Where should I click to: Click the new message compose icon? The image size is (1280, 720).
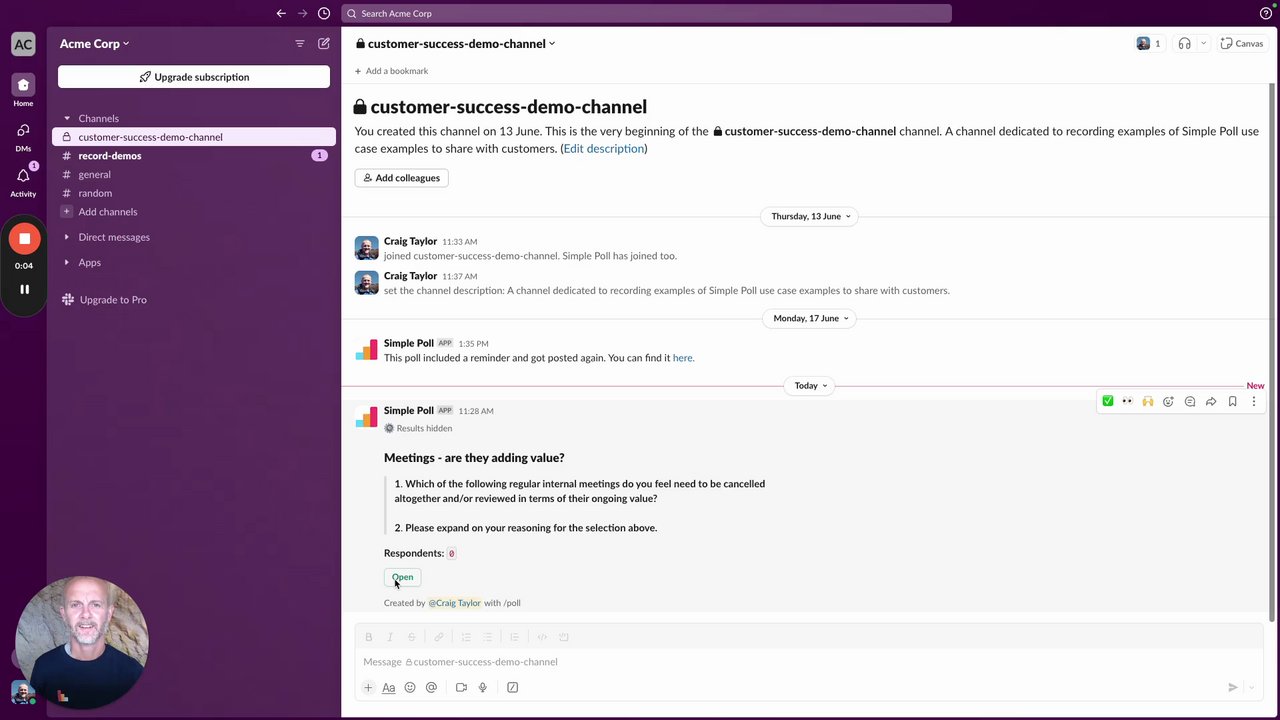click(324, 43)
